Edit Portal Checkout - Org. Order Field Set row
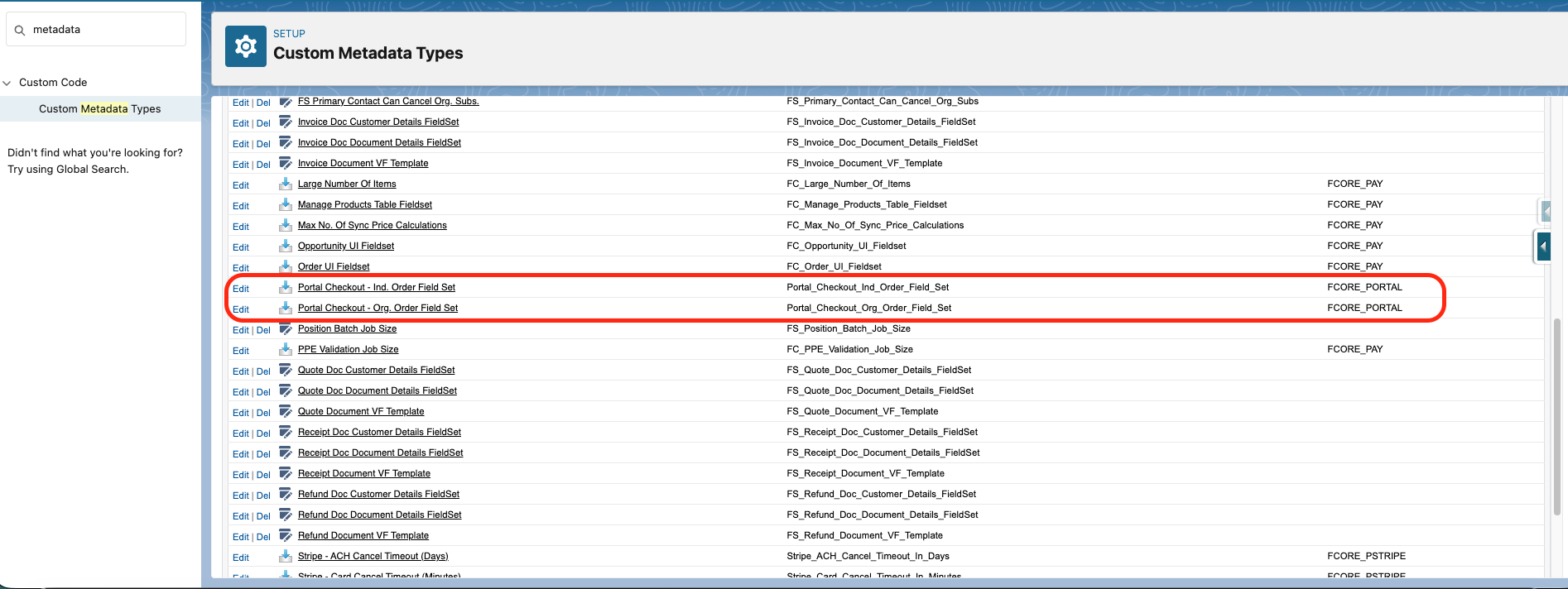Screen dimensions: 1568x589 click(241, 309)
